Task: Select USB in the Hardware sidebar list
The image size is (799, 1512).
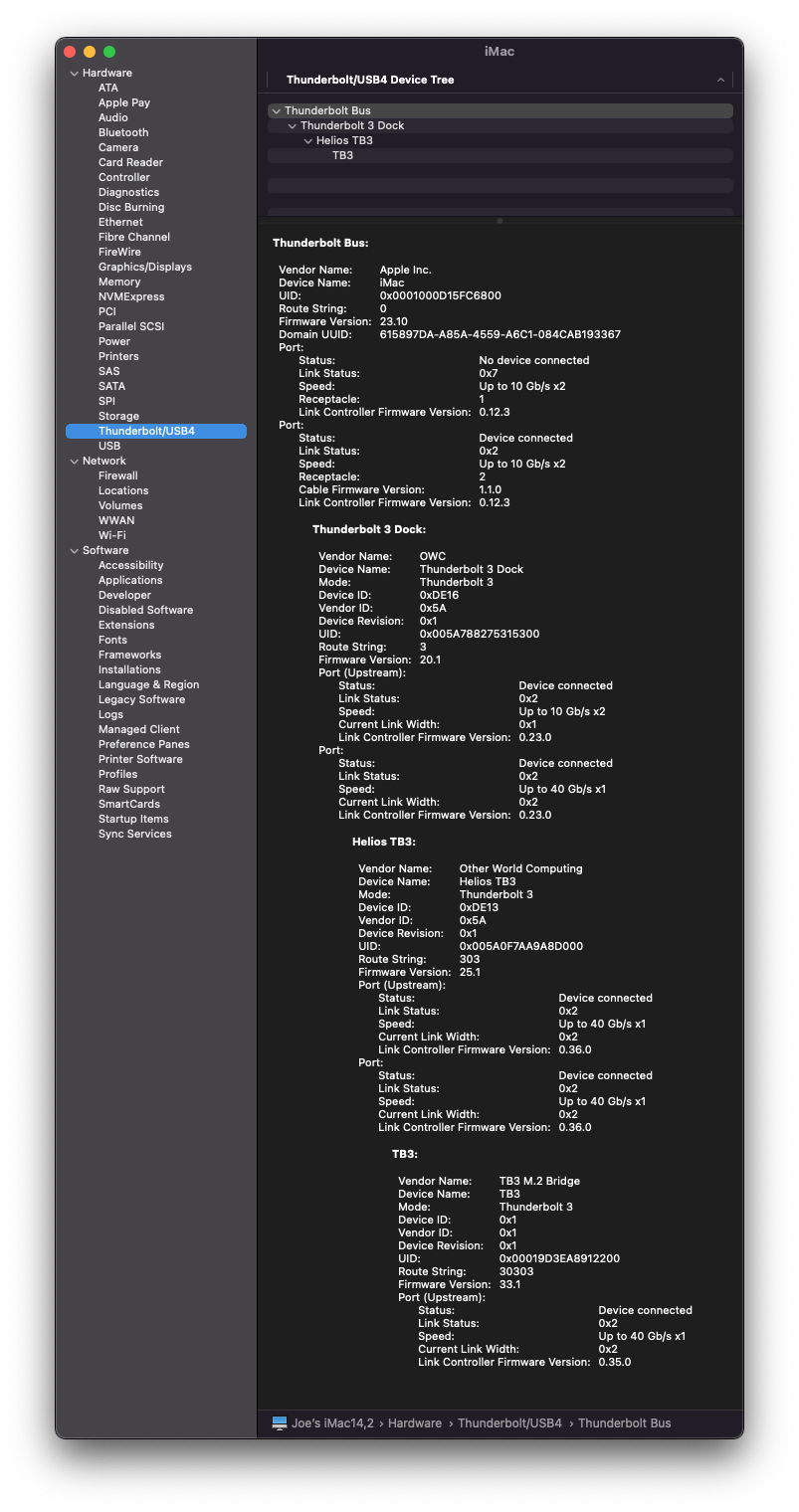Action: 109,446
